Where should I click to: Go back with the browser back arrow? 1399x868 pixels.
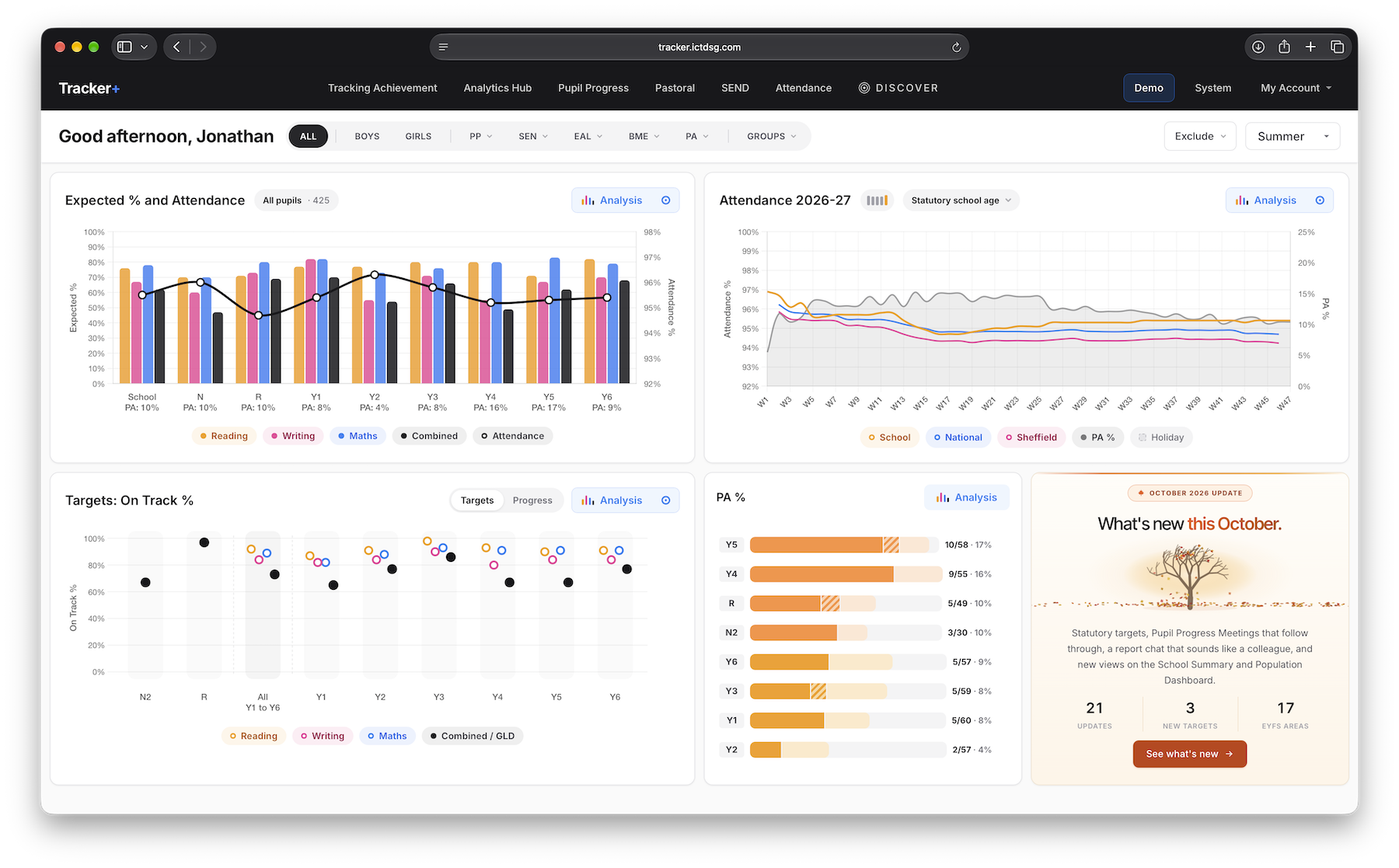click(x=177, y=47)
